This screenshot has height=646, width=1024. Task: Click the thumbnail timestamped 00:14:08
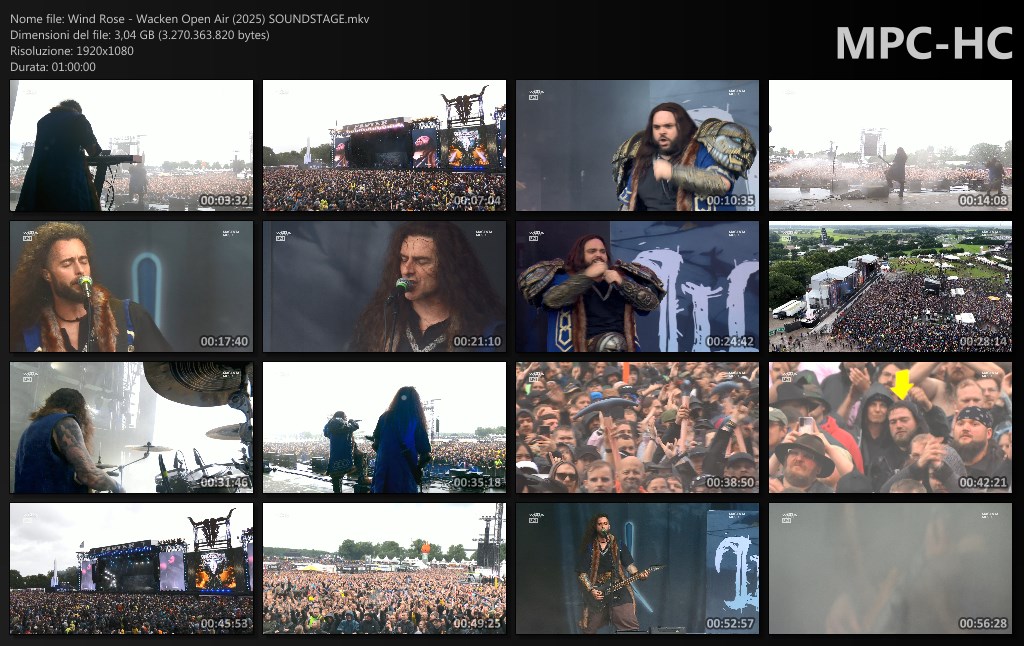(890, 146)
